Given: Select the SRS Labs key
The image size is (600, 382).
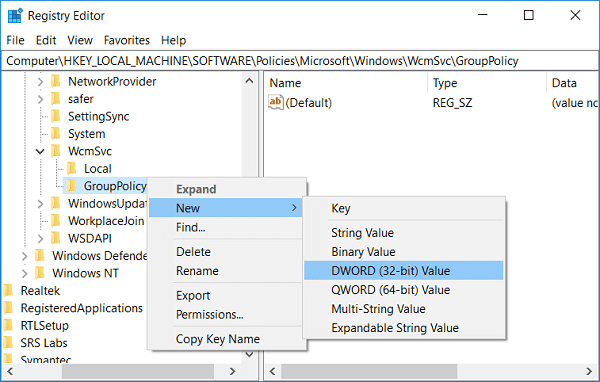Looking at the screenshot, I should pos(44,343).
